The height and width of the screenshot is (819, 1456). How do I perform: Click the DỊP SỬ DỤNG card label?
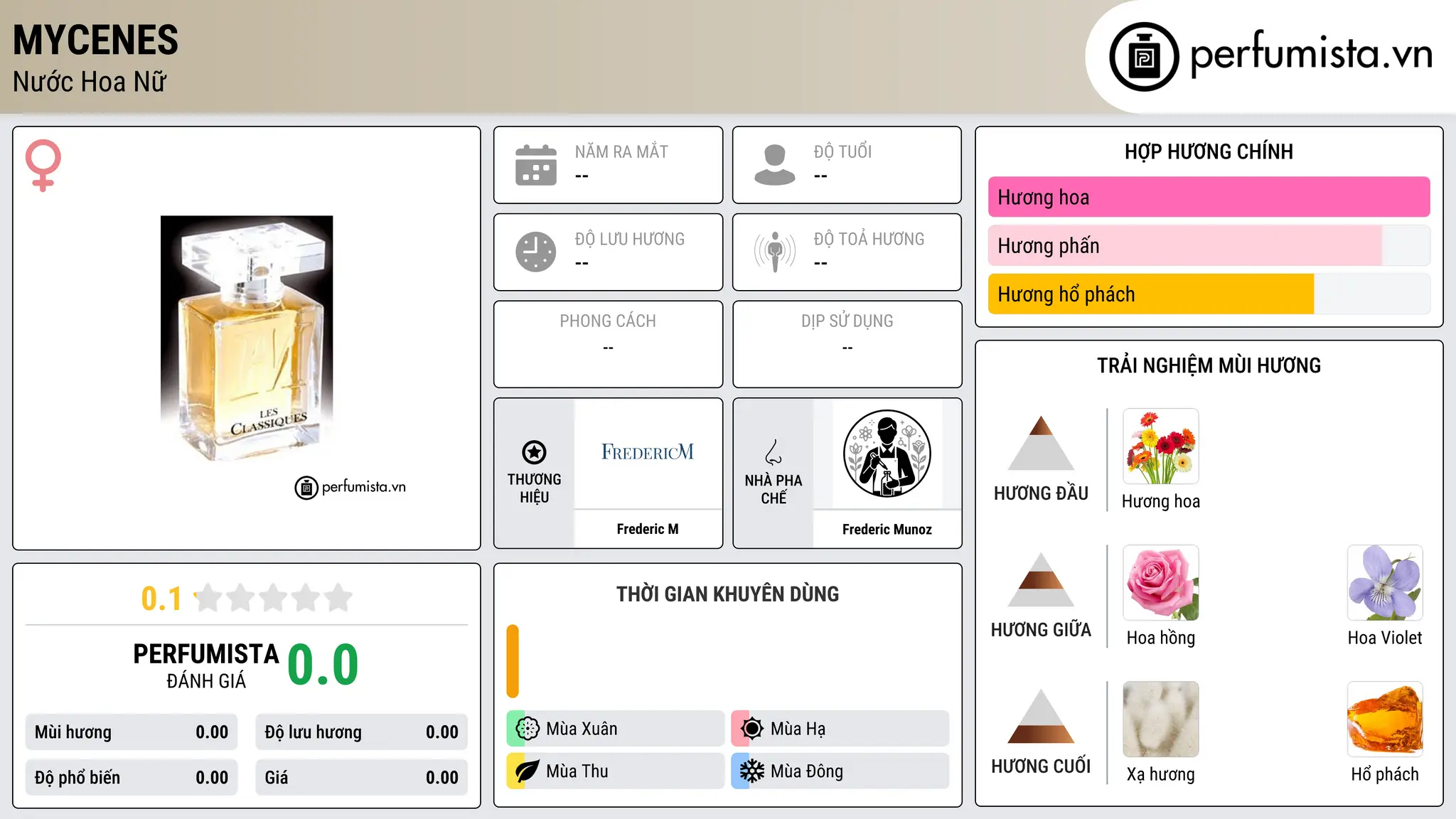click(847, 321)
